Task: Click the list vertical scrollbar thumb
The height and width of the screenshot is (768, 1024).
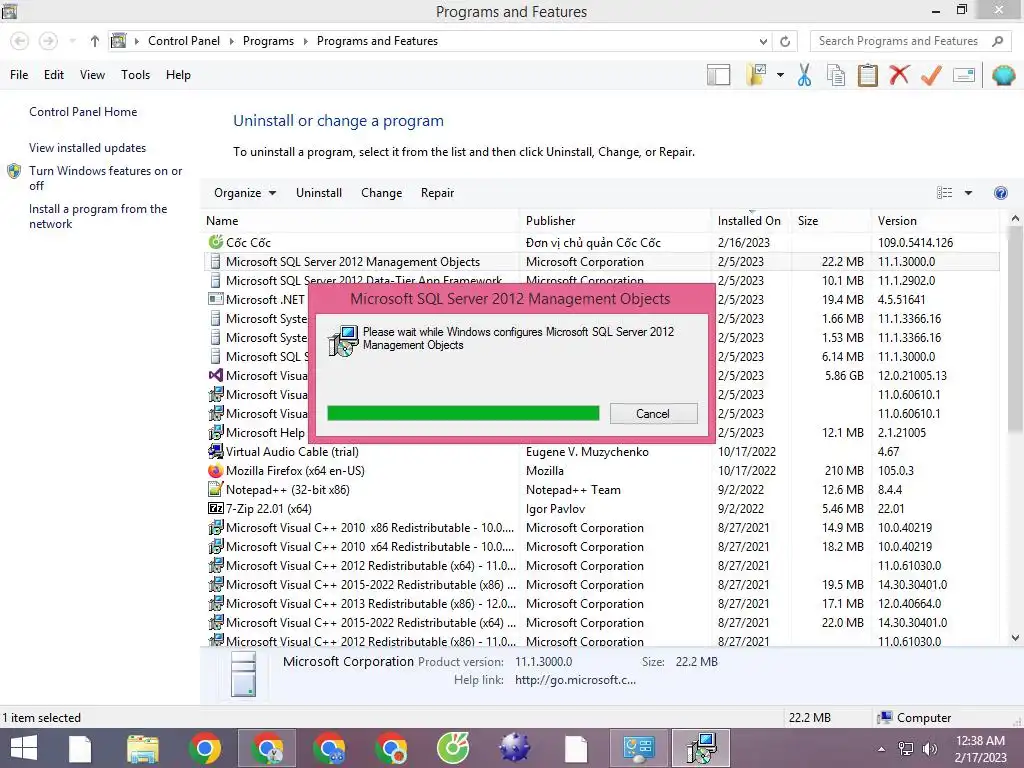Action: 1014,330
